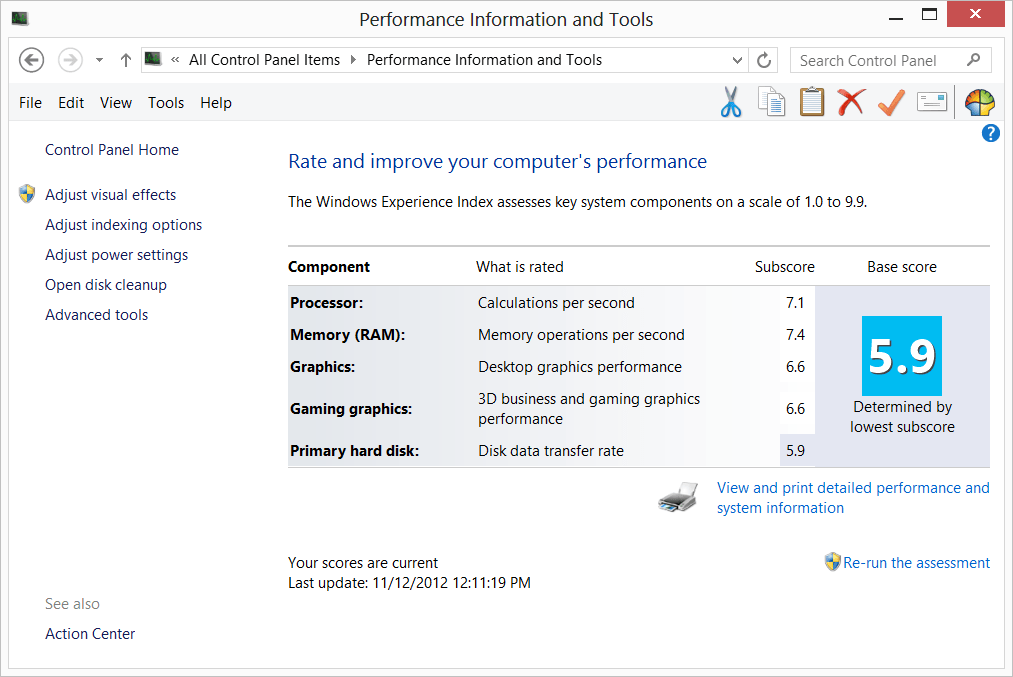Click the Primary hard disk subscore 5.9

(x=795, y=450)
